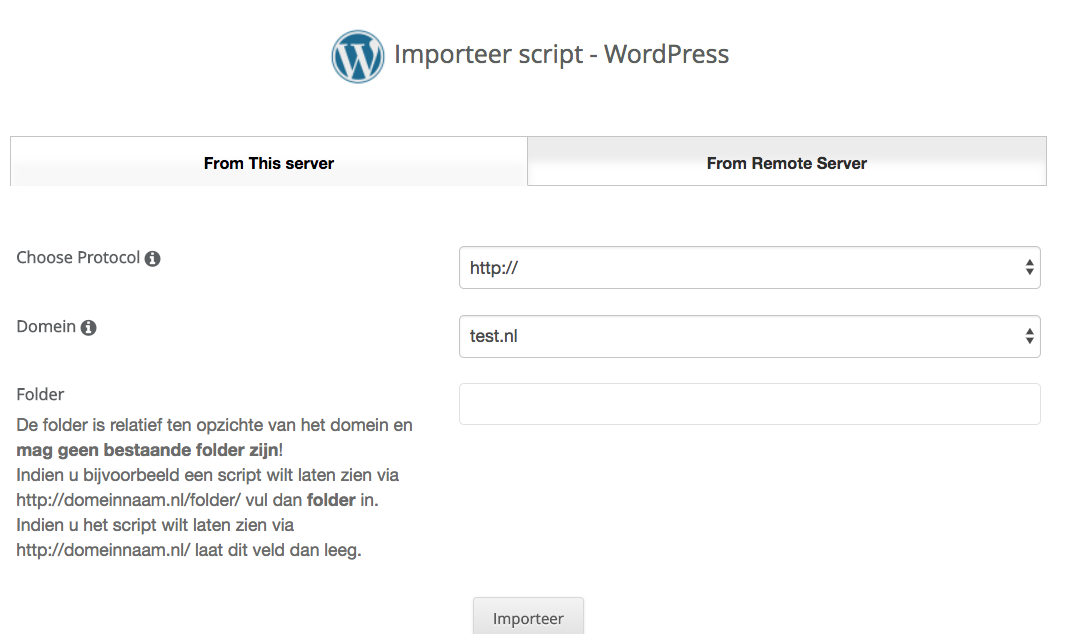This screenshot has height=634, width=1069.
Task: Focus the Folder text input field
Action: (x=749, y=404)
